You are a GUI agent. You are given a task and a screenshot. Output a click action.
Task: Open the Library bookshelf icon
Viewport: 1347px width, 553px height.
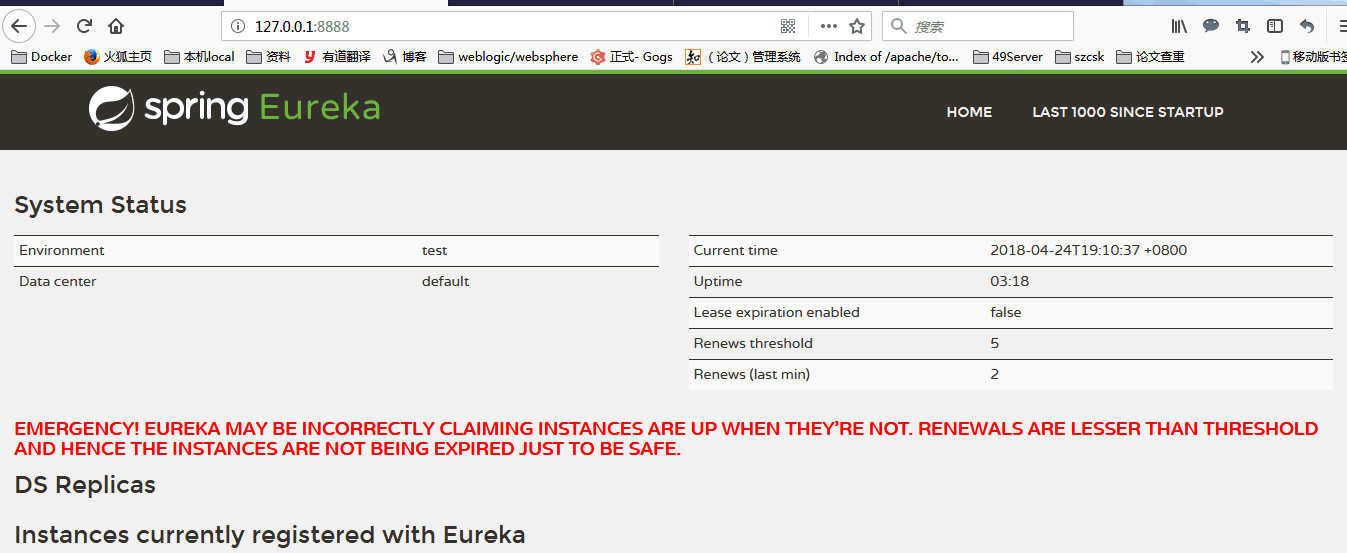[1179, 26]
